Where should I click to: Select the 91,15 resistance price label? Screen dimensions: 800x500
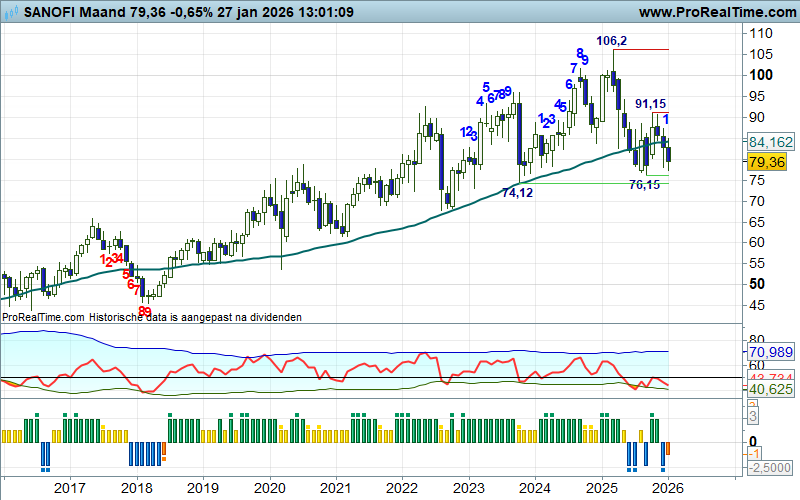tap(650, 104)
